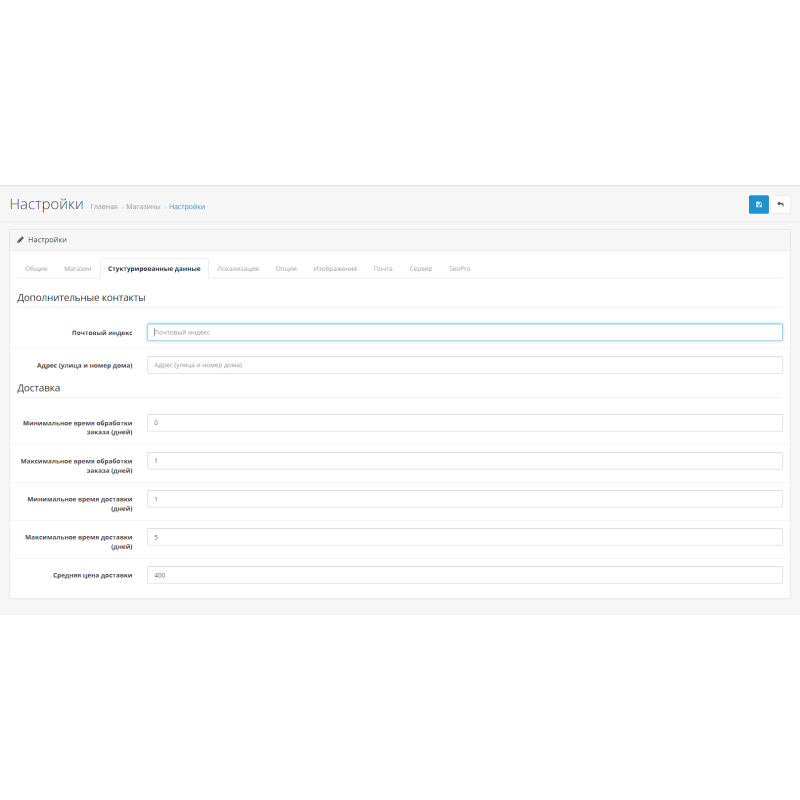Click the Настройки breadcrumb link
The width and height of the screenshot is (800, 800).
click(186, 206)
